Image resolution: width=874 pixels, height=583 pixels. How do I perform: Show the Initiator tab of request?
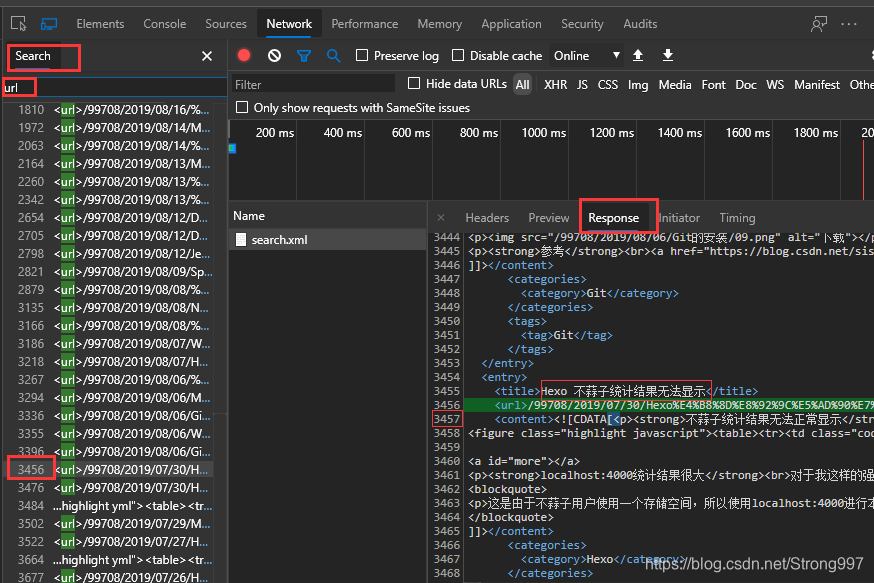pos(679,218)
